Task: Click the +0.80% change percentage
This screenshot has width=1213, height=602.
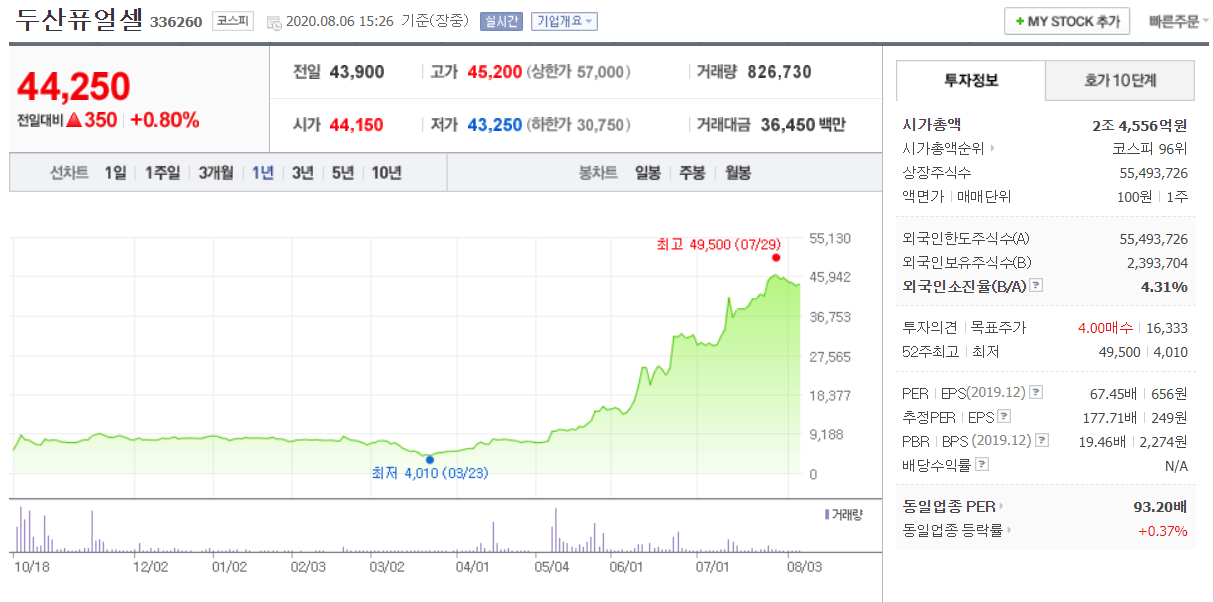Action: pos(165,120)
